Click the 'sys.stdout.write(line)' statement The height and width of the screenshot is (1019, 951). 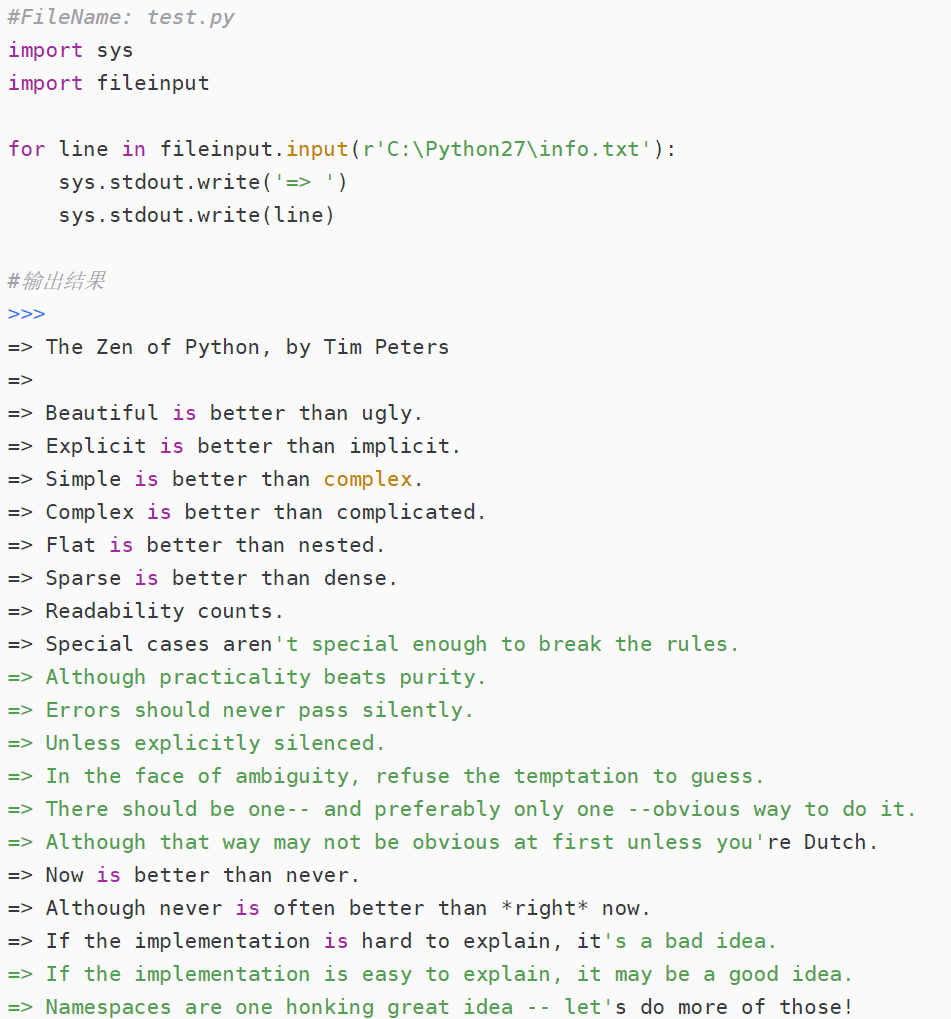point(196,215)
